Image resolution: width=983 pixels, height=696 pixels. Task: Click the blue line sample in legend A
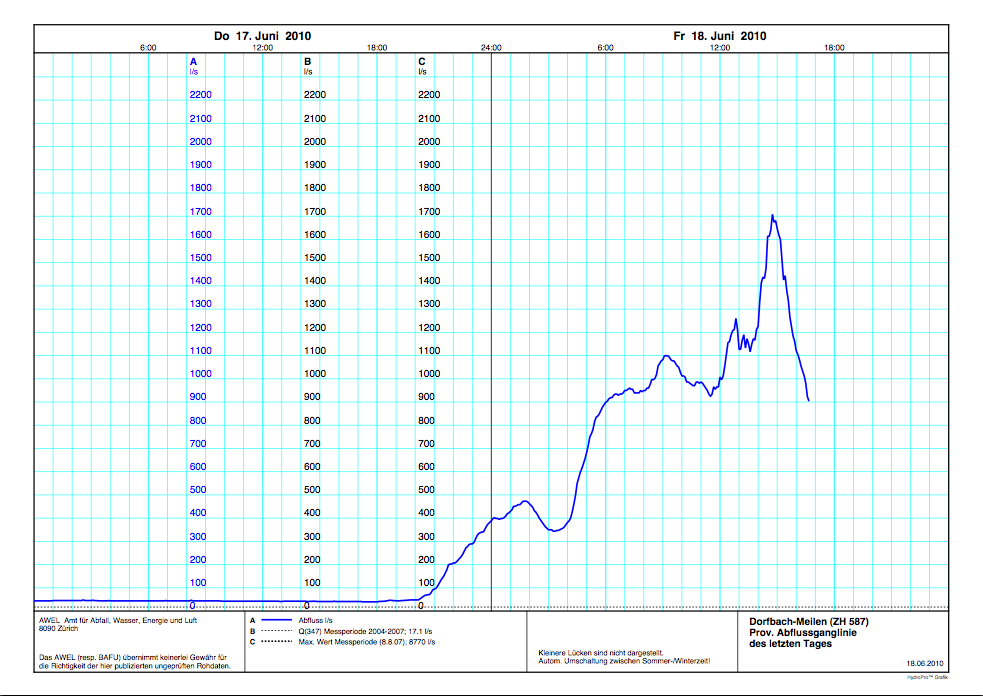coord(276,620)
